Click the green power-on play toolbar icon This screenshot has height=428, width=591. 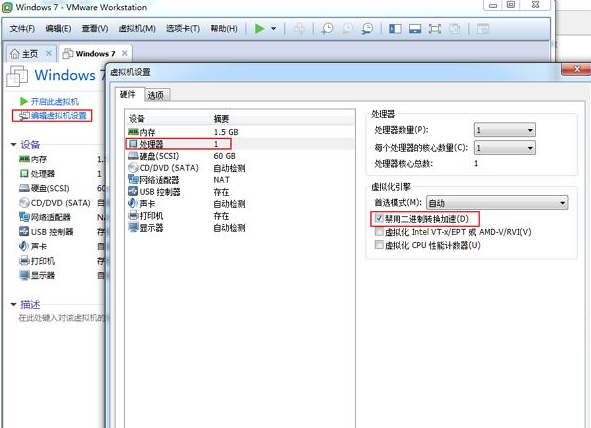(259, 29)
